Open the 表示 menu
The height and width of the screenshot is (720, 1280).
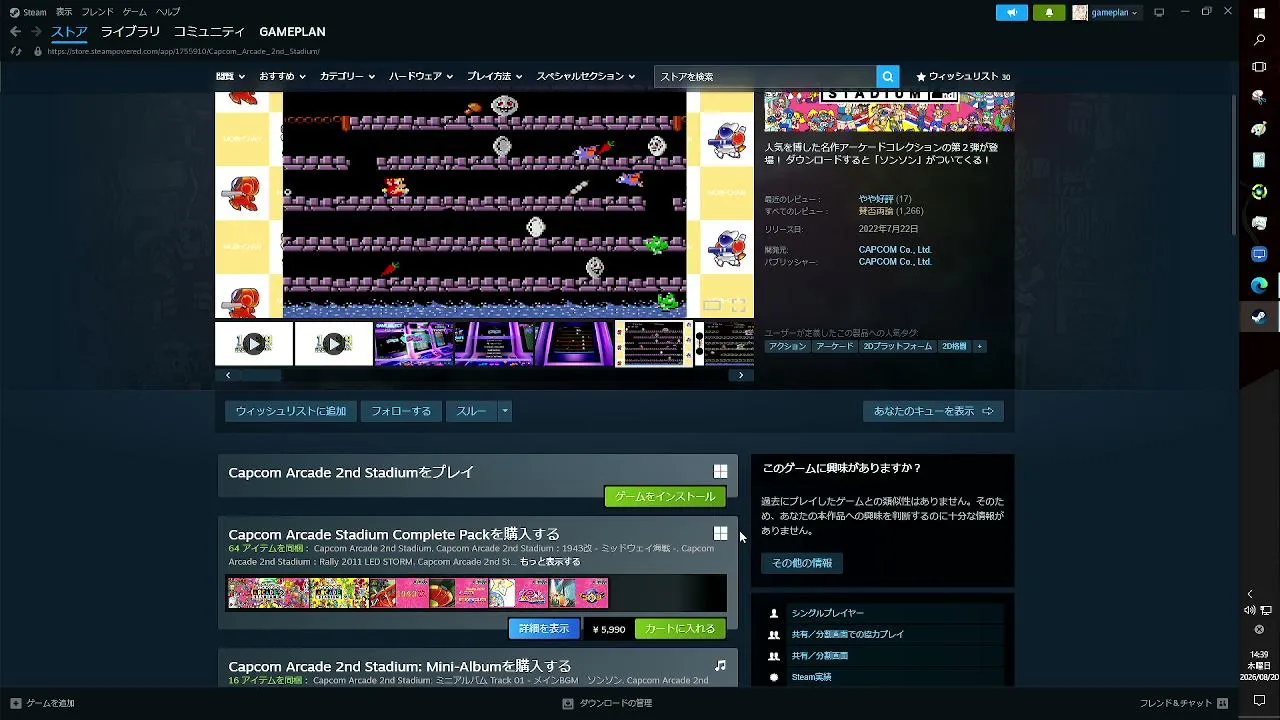tap(64, 12)
